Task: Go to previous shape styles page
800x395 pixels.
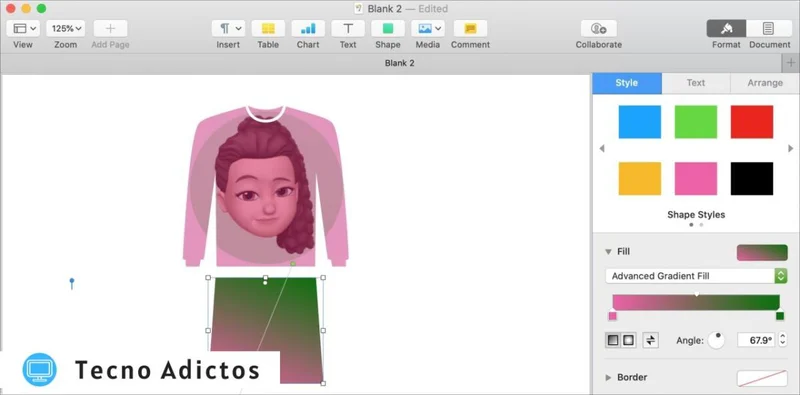Action: tap(602, 149)
